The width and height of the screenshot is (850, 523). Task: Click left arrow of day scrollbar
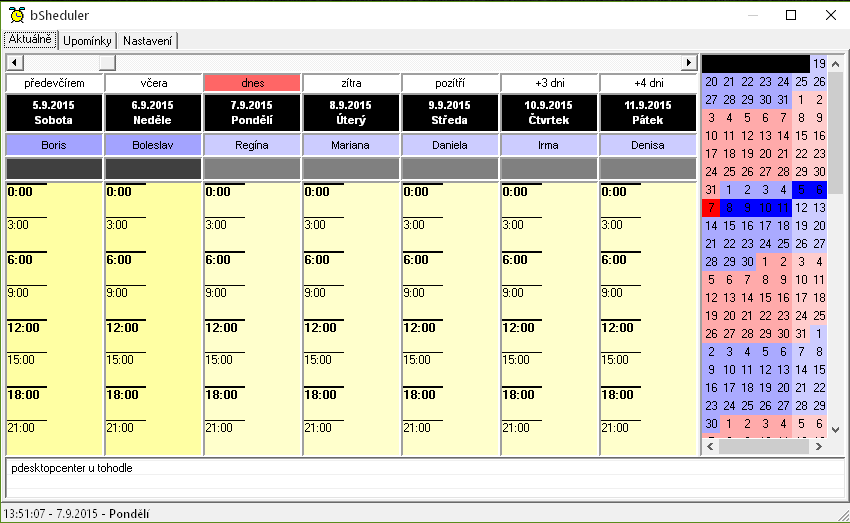[15, 63]
